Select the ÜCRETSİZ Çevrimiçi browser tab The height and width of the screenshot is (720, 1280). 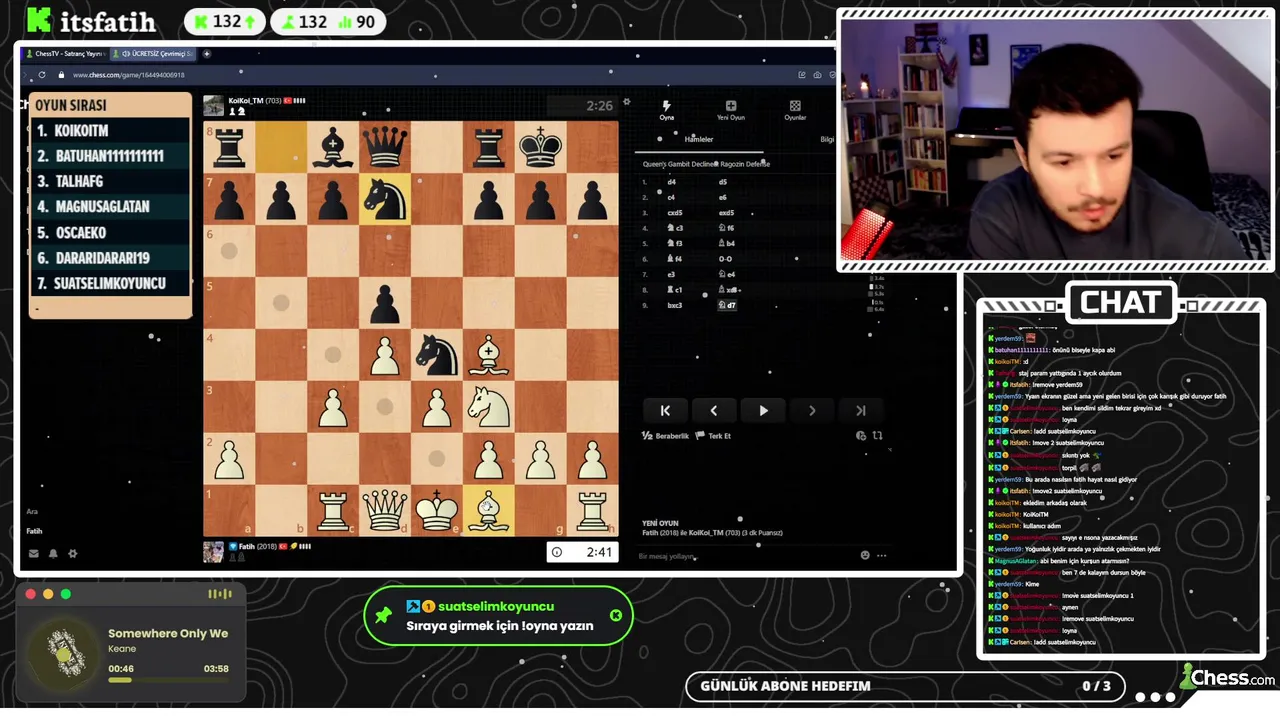[x=153, y=54]
